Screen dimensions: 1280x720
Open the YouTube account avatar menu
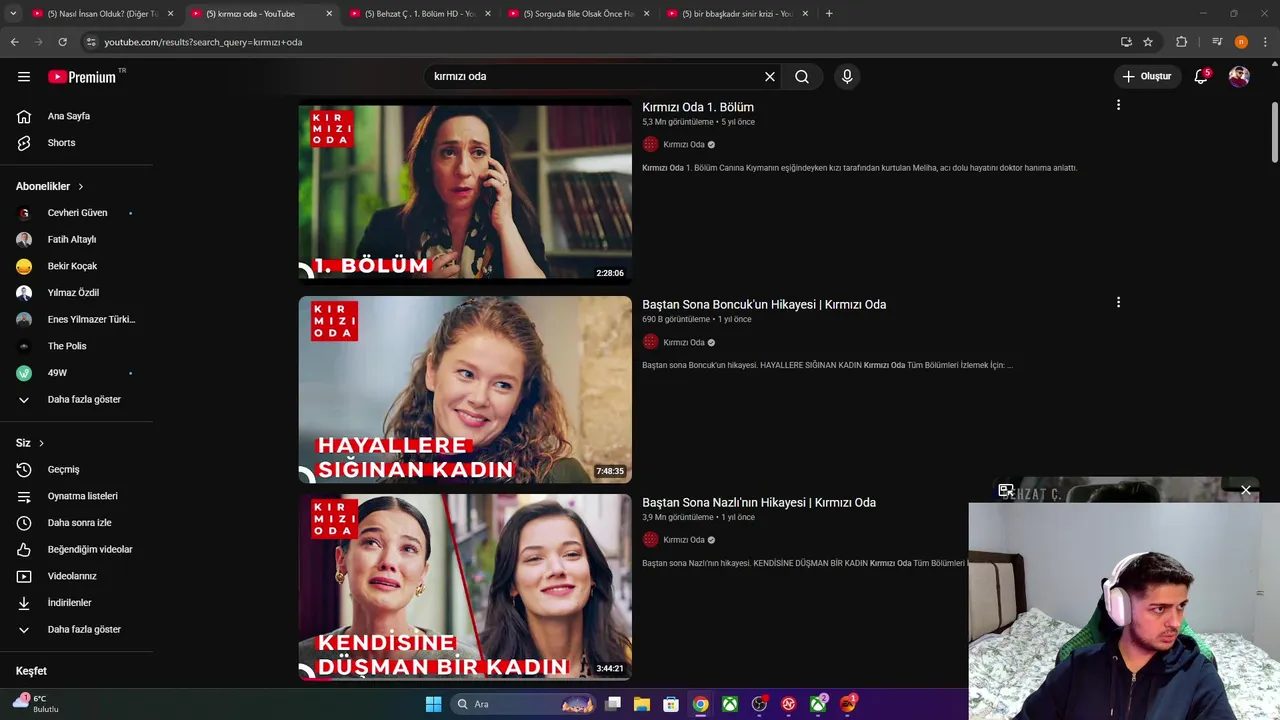pos(1239,76)
